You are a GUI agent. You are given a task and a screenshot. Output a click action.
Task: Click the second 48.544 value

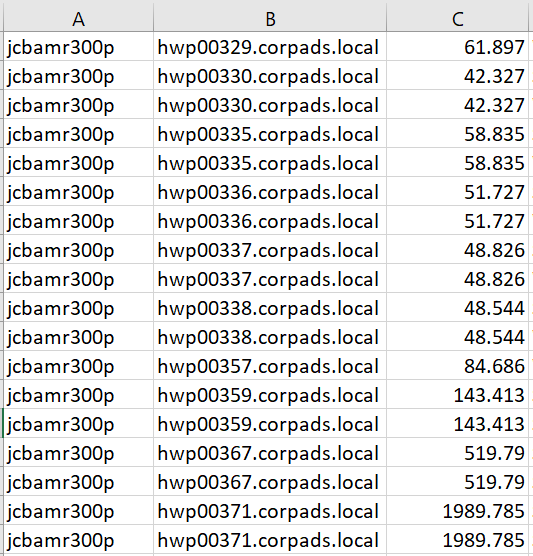pos(457,336)
